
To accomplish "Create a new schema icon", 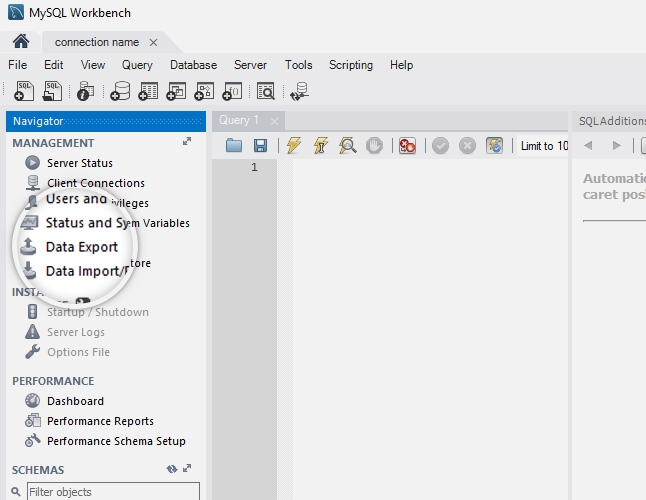I will coord(120,91).
